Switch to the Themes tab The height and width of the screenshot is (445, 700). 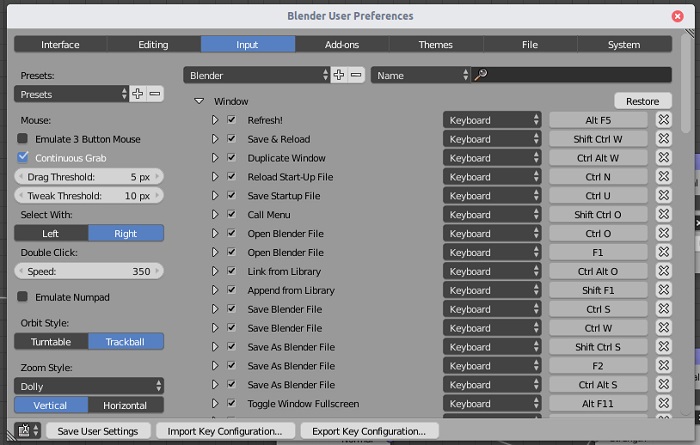[x=436, y=44]
